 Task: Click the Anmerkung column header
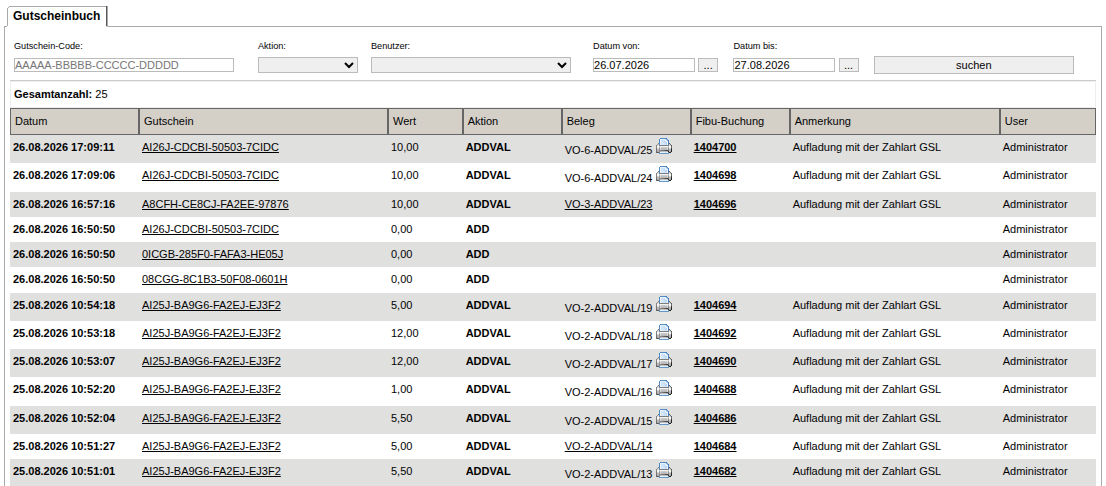pyautogui.click(x=894, y=121)
